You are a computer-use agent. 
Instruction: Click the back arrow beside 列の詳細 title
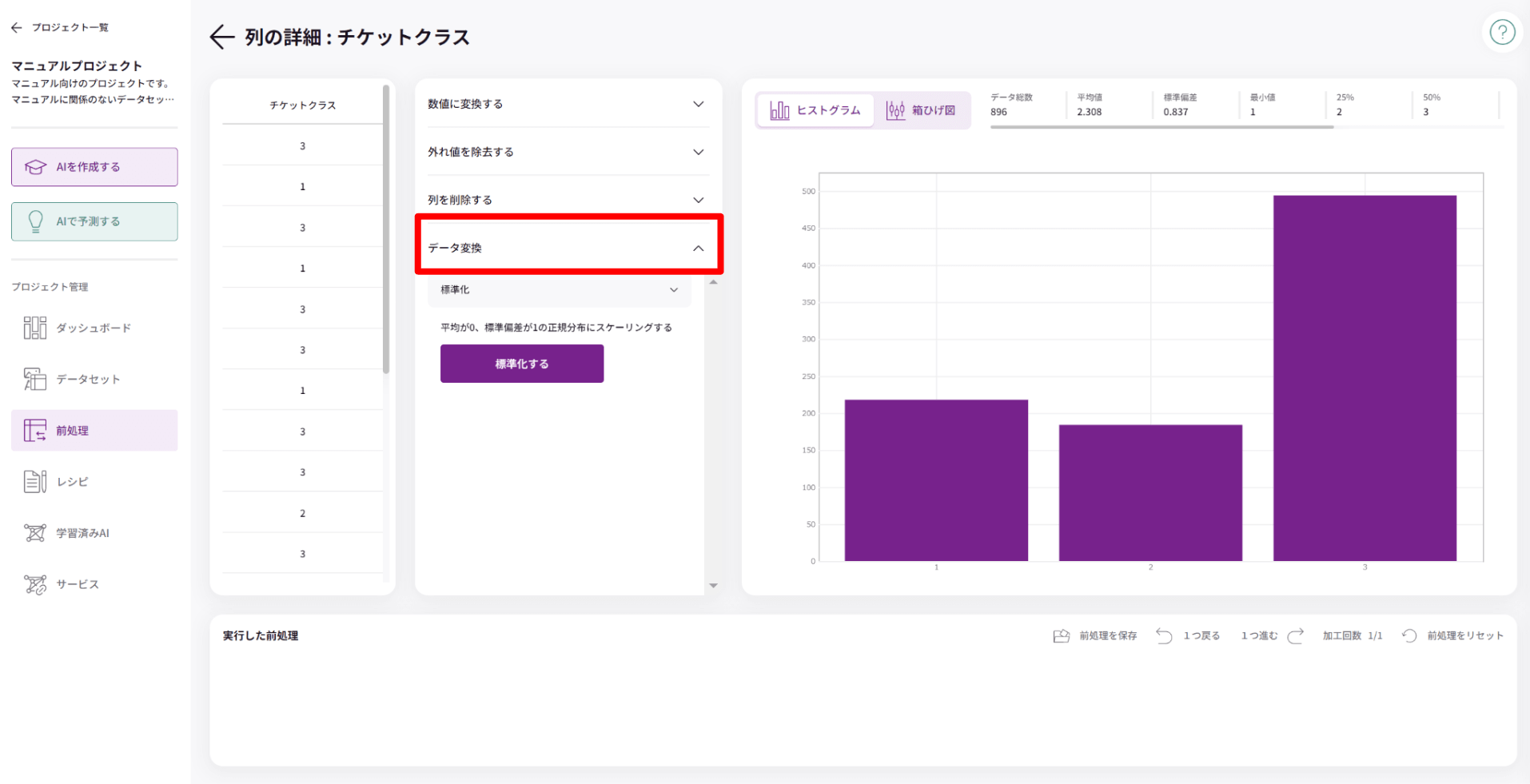(x=221, y=37)
